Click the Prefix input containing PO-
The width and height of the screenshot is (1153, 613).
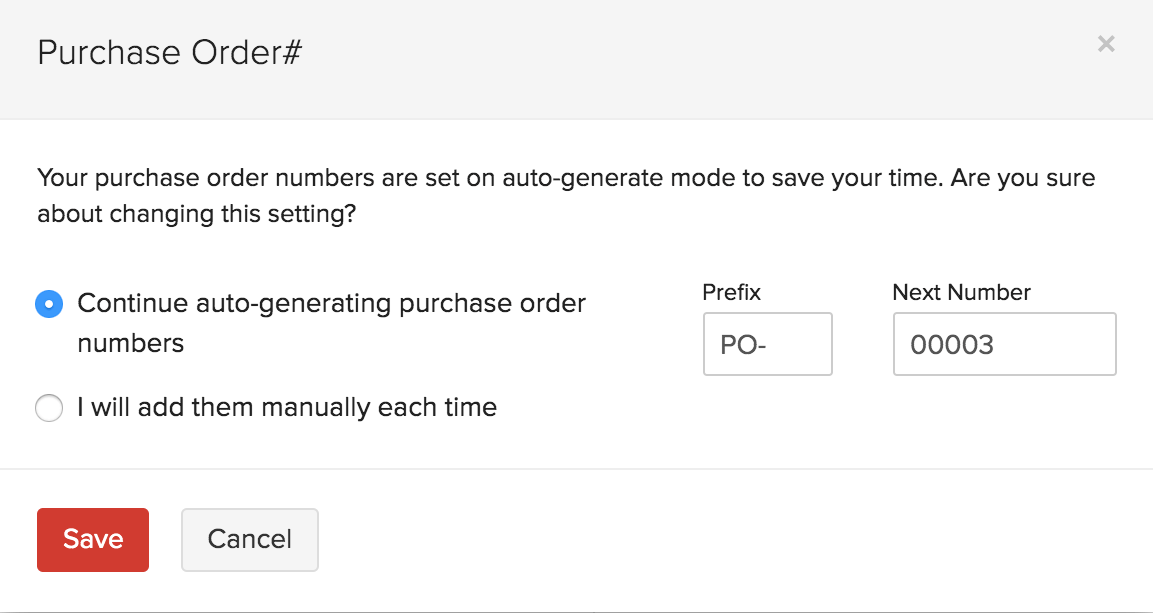pyautogui.click(x=766, y=344)
